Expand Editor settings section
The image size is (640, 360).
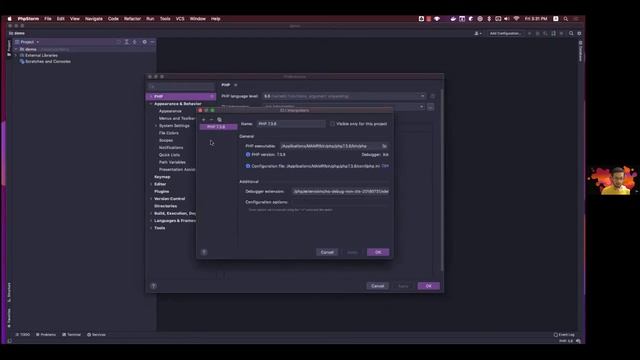pyautogui.click(x=151, y=184)
